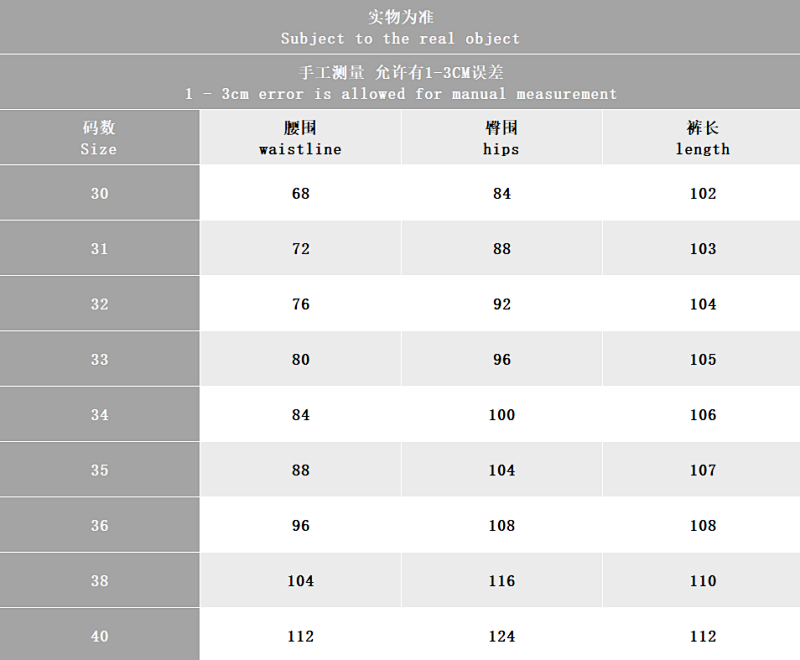Click size 30 row label
Image resolution: width=800 pixels, height=660 pixels.
tap(99, 193)
